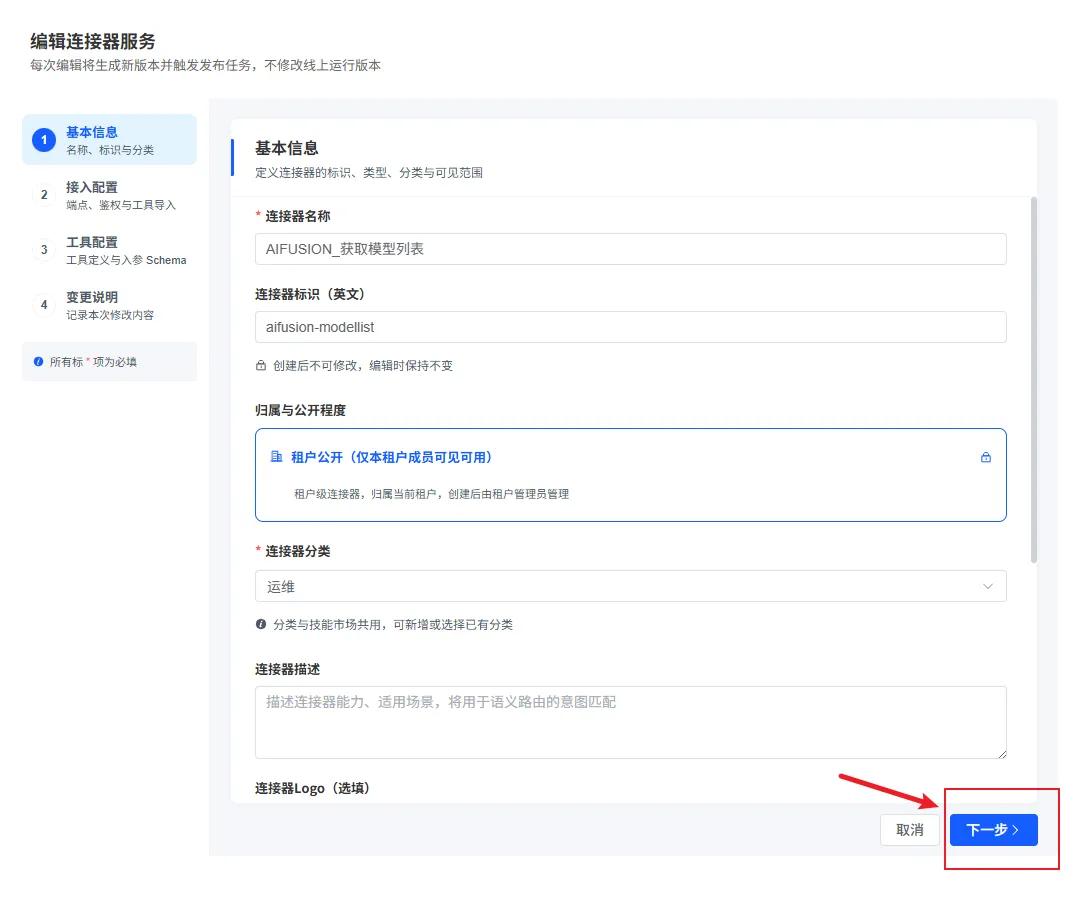This screenshot has height=909, width=1074.
Task: Click into the 连接器描述 text area
Action: (631, 722)
